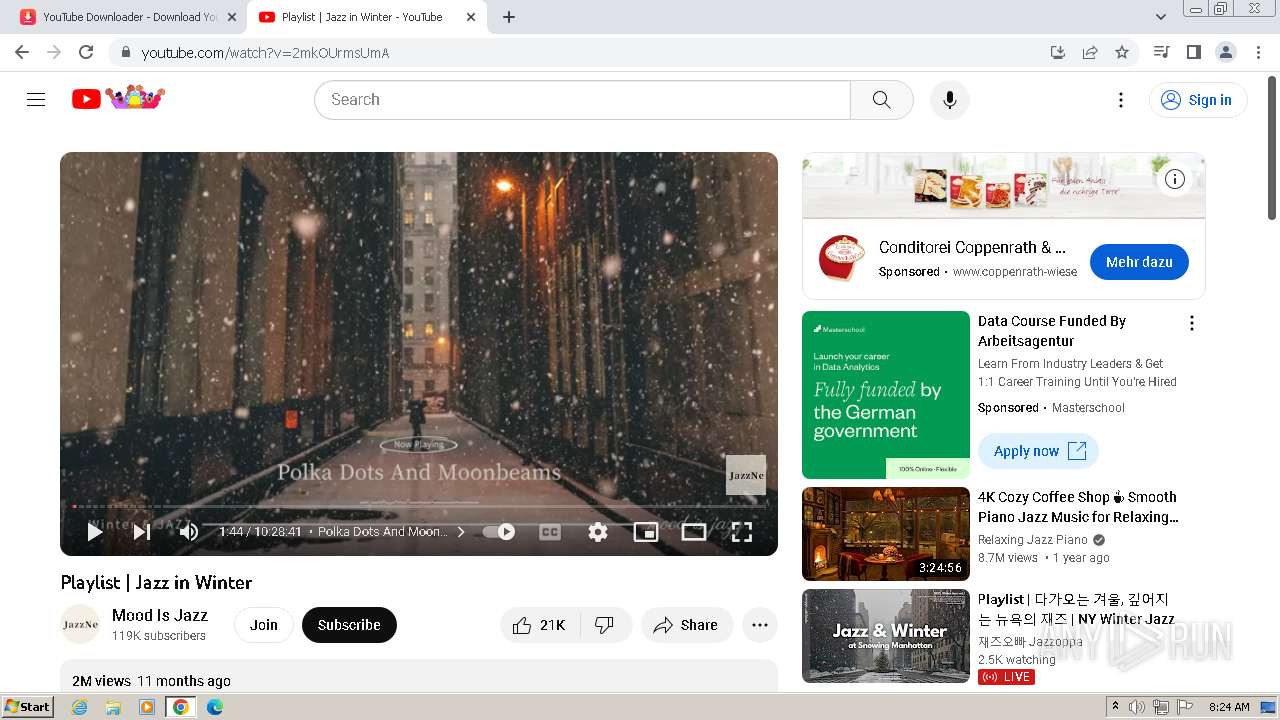
Task: Open the Mood Is Jazz channel avatar
Action: [x=80, y=625]
